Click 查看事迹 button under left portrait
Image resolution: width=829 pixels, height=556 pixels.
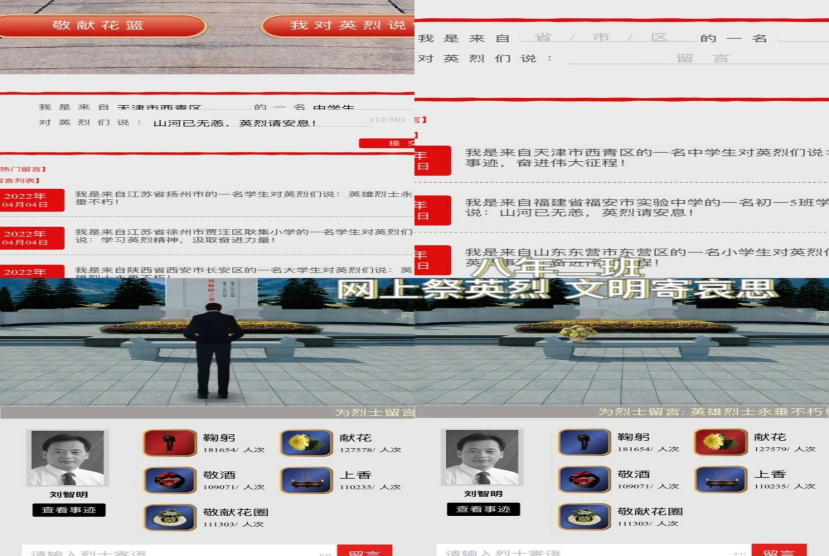coord(68,510)
